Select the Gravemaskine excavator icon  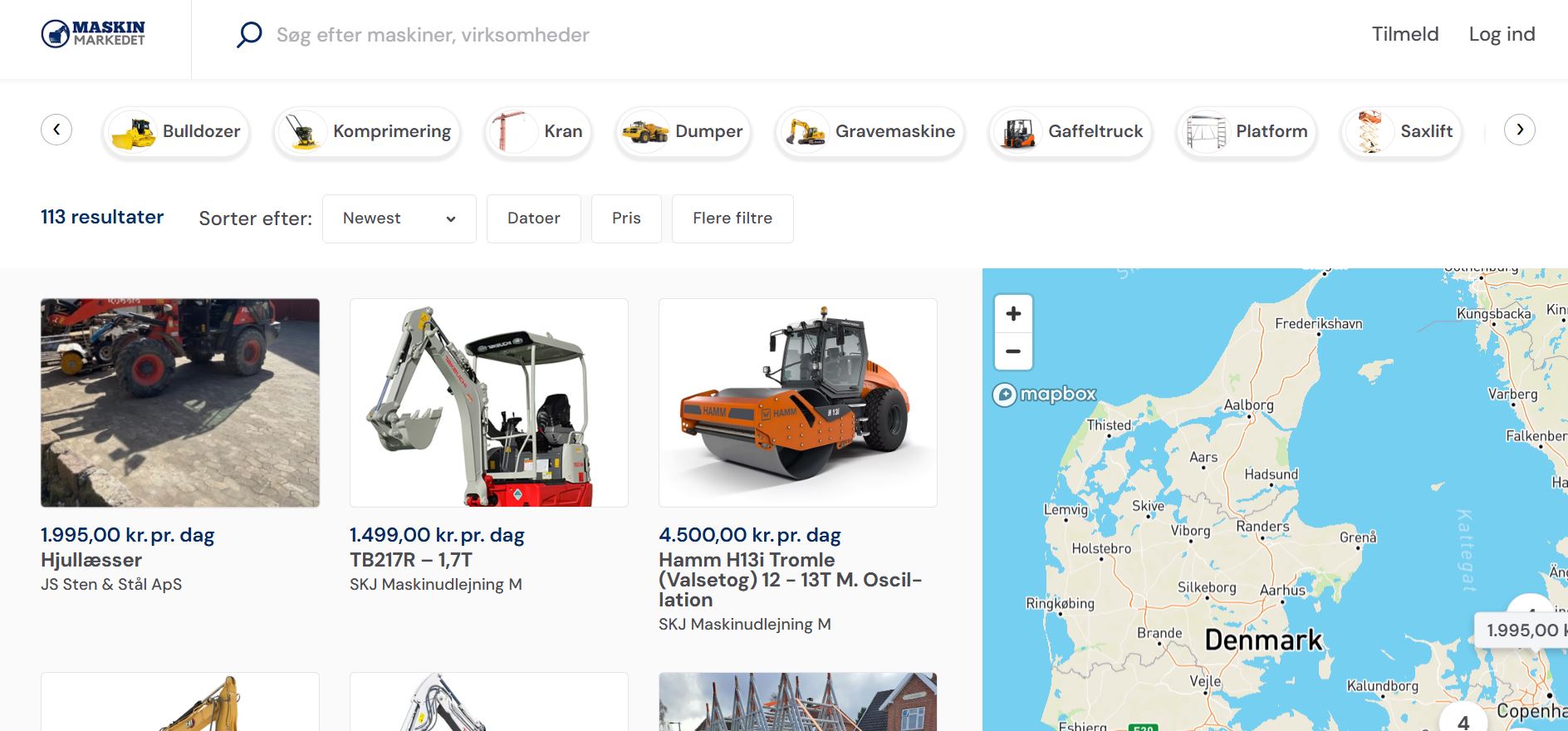[x=806, y=132]
